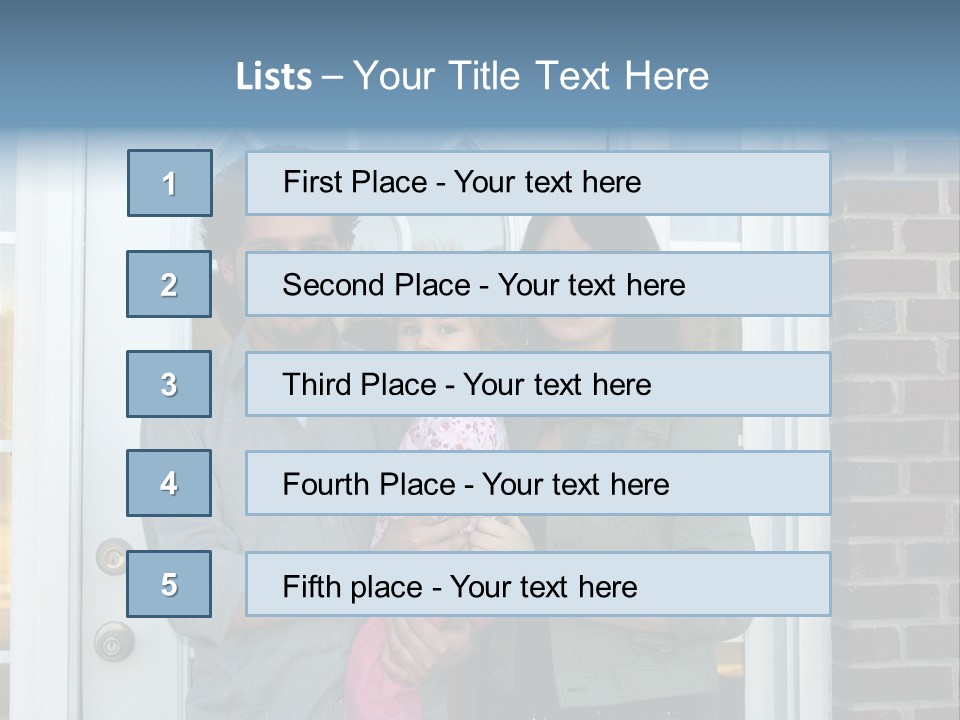Screen dimensions: 960x720
Task: Click the words Second Place
Action: [x=377, y=285]
